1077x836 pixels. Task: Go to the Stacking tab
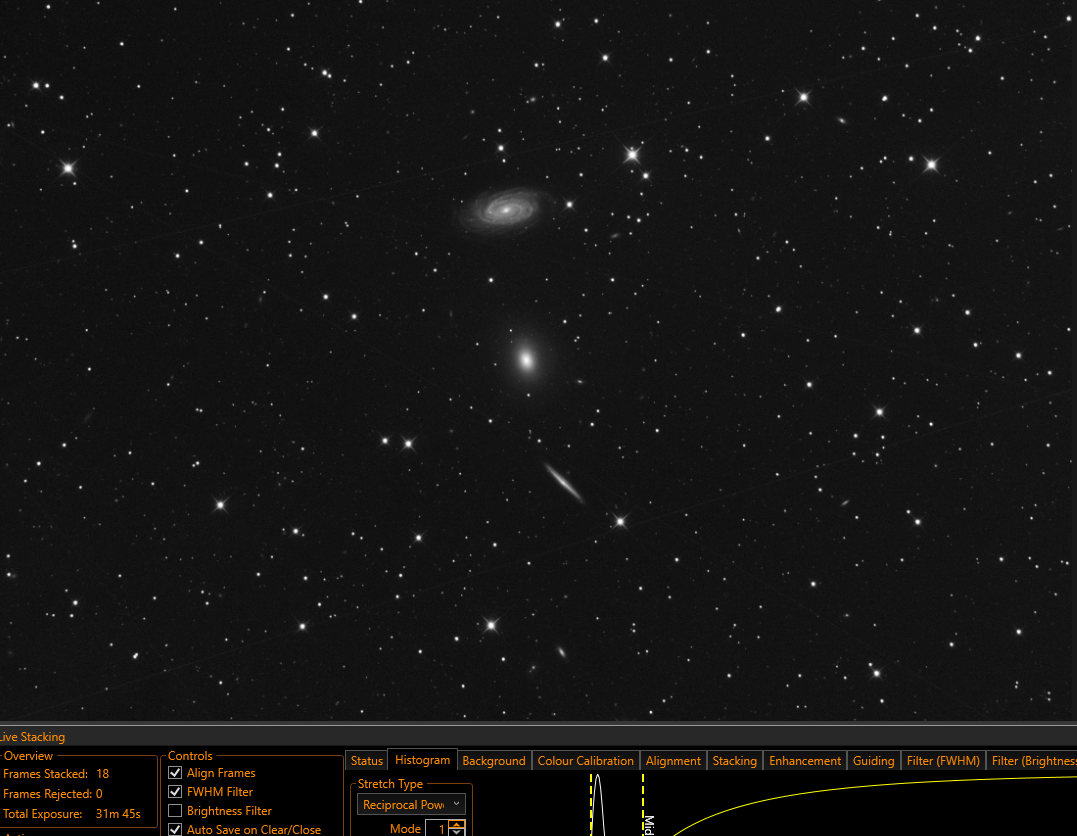coord(734,760)
